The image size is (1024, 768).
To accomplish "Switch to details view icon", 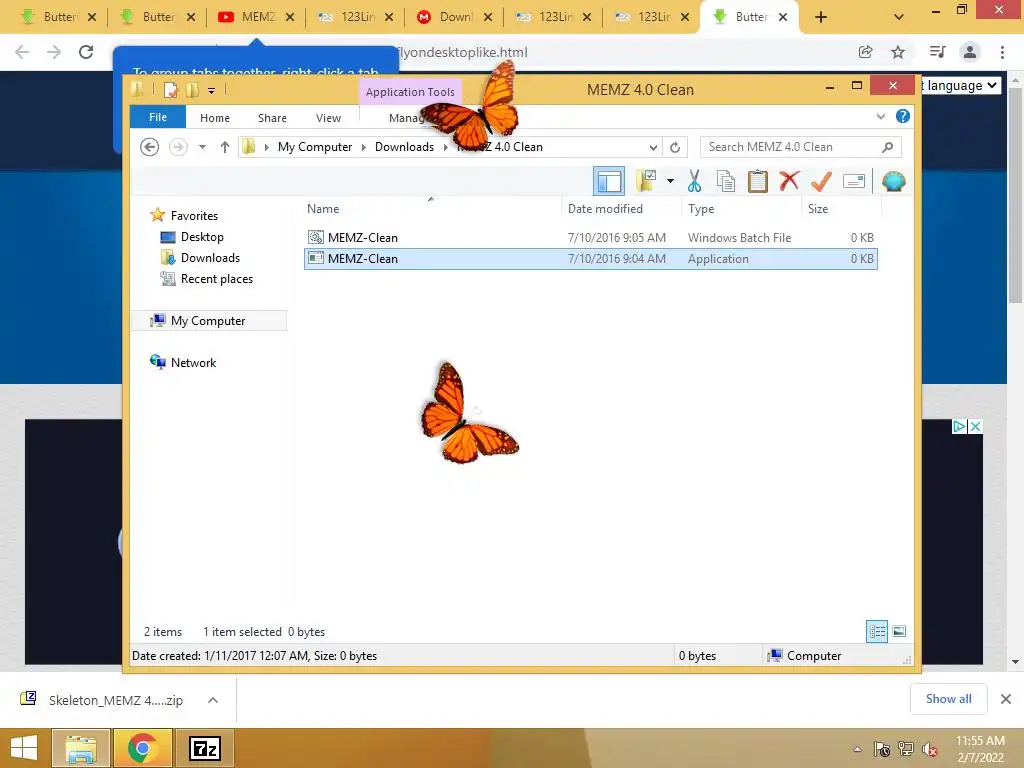I will (x=876, y=631).
